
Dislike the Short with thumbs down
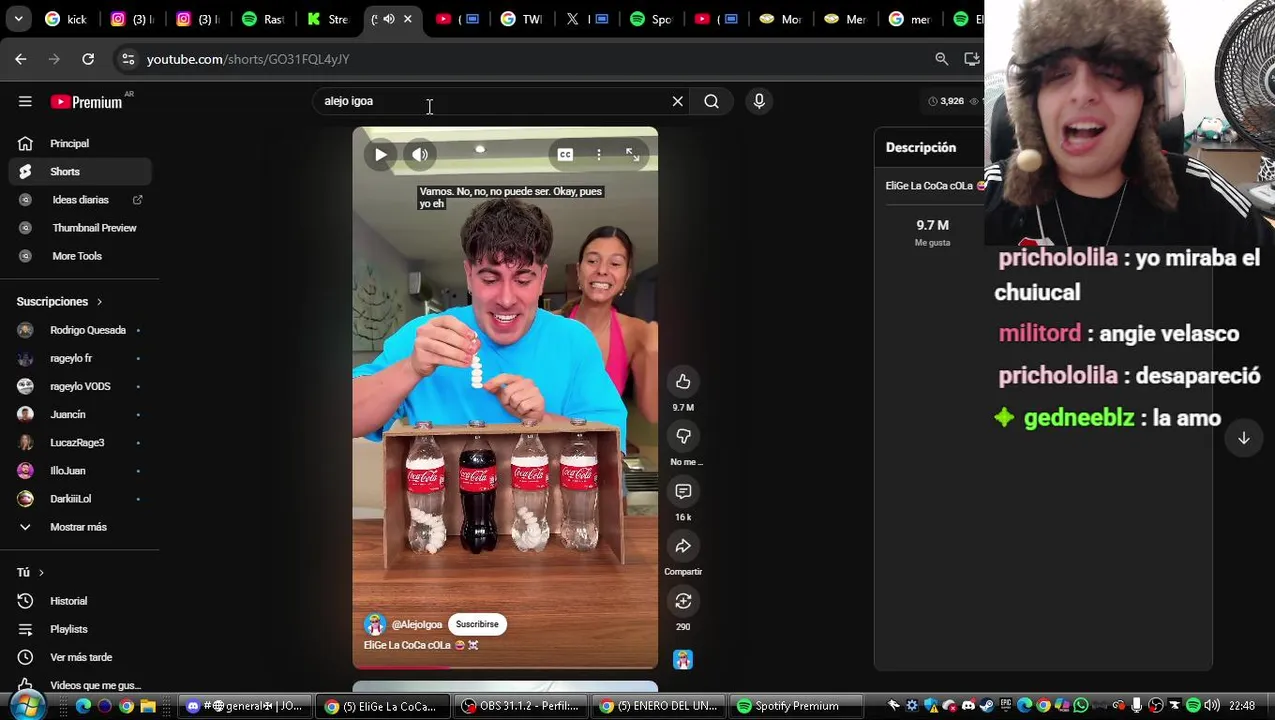(x=683, y=436)
